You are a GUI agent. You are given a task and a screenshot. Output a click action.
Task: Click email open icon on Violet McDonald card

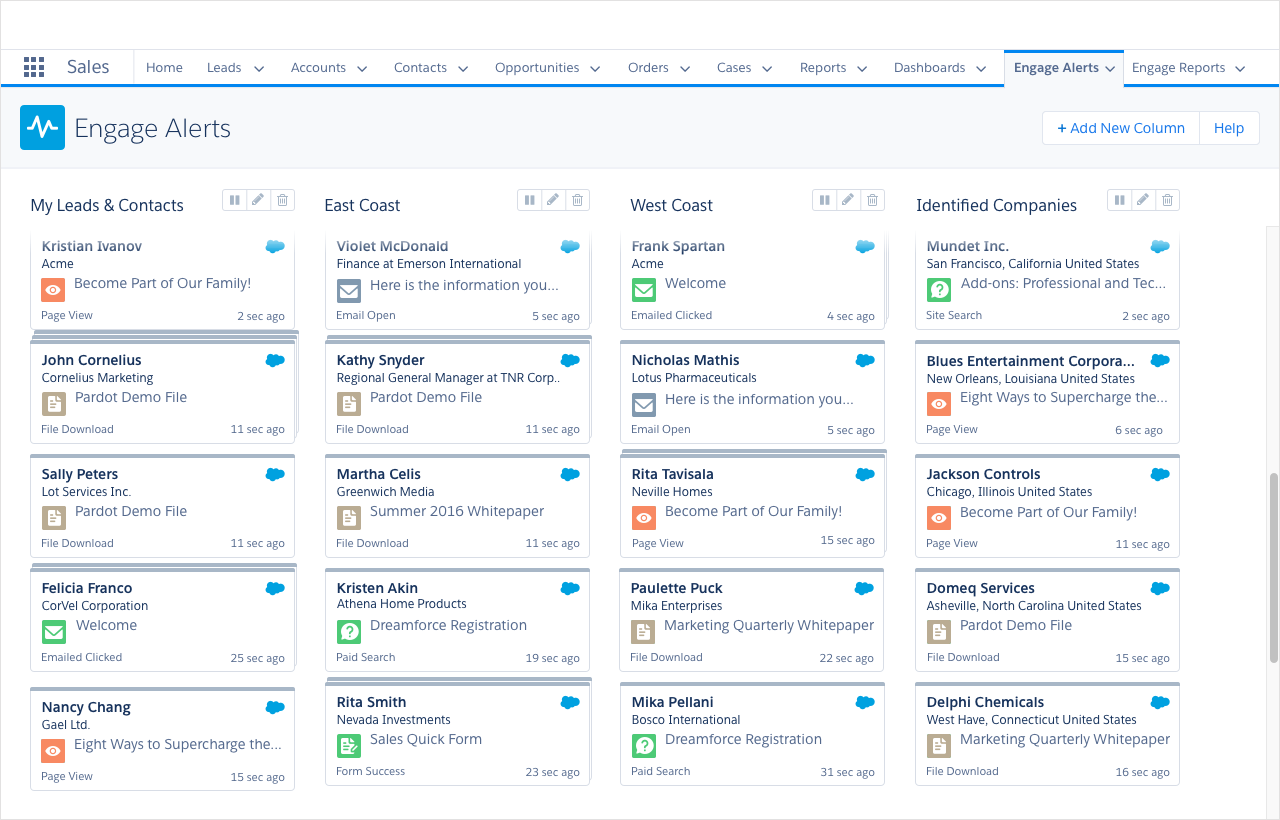pos(348,290)
